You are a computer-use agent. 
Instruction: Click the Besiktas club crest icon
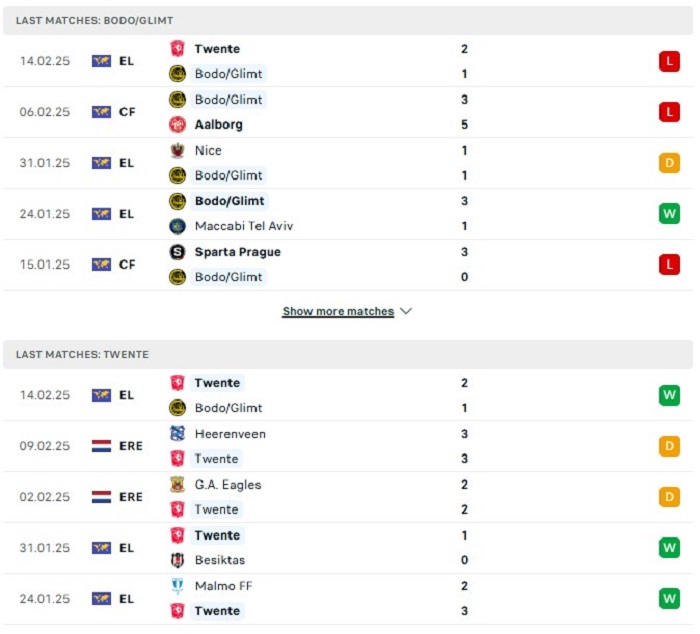[178, 560]
